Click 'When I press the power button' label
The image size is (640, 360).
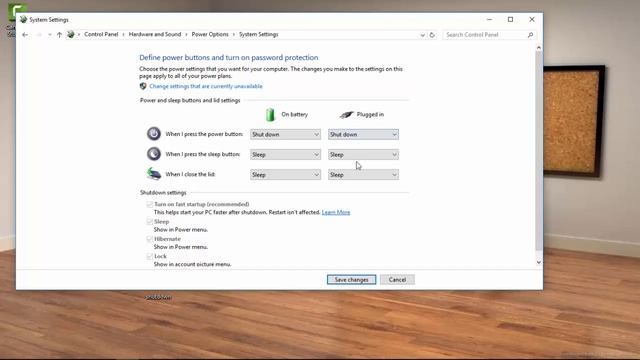[204, 134]
